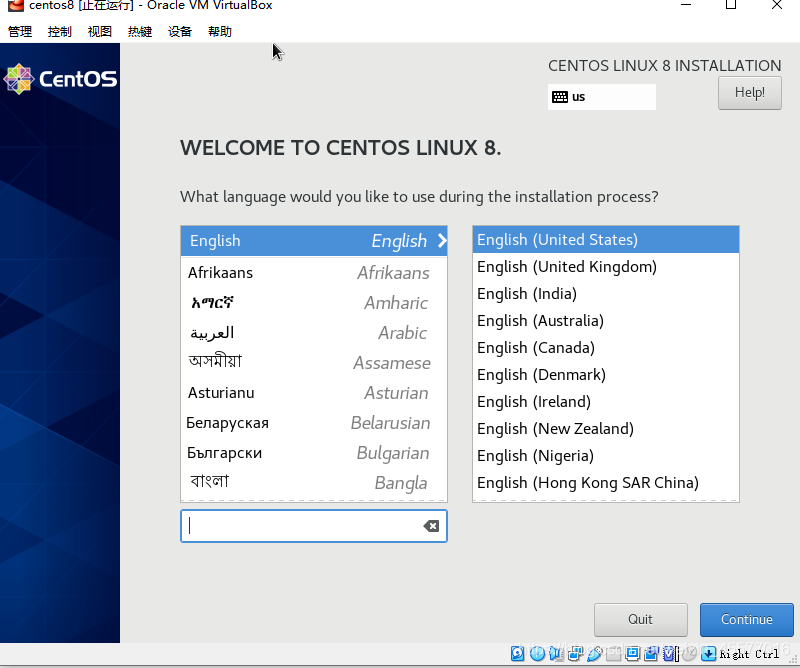
Task: Select English in the language list
Action: click(314, 241)
